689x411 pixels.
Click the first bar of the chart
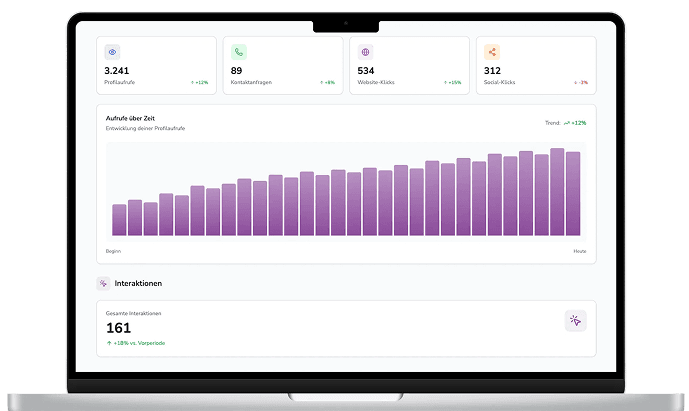tap(119, 220)
